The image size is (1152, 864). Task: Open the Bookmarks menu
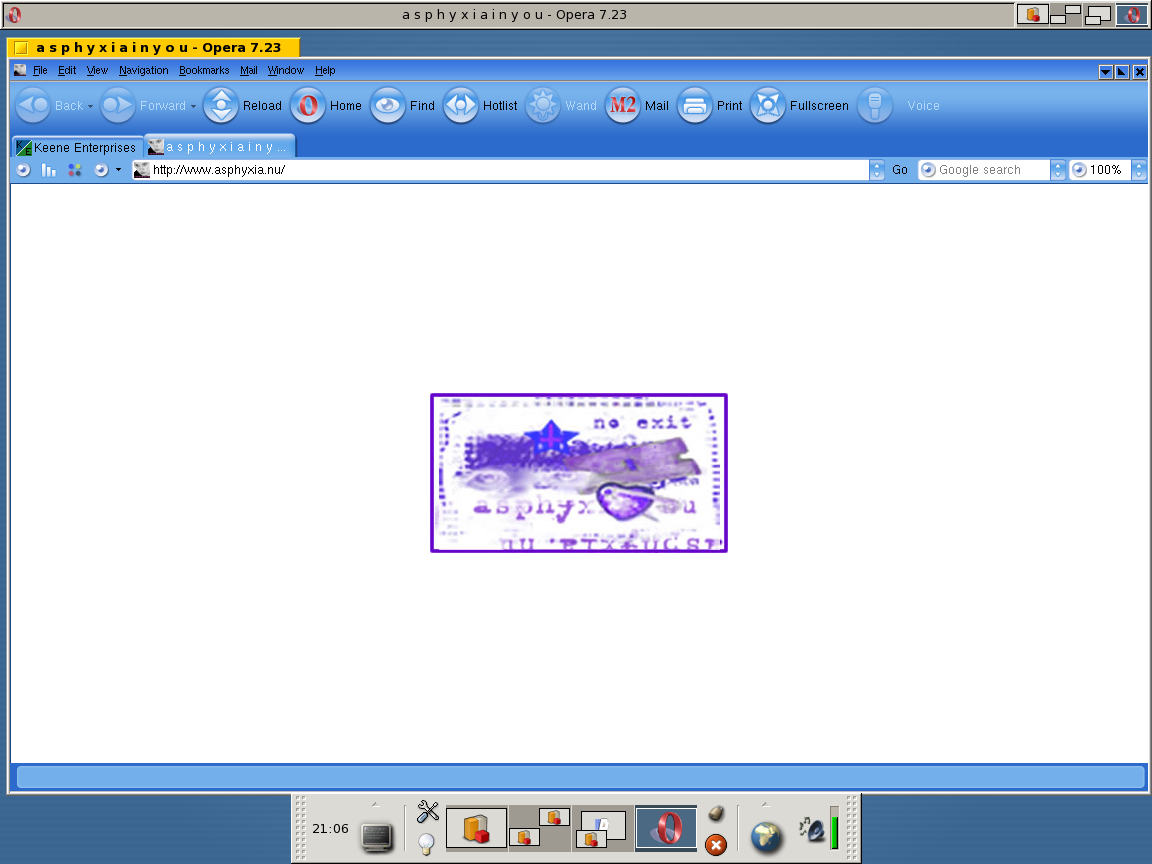click(204, 71)
